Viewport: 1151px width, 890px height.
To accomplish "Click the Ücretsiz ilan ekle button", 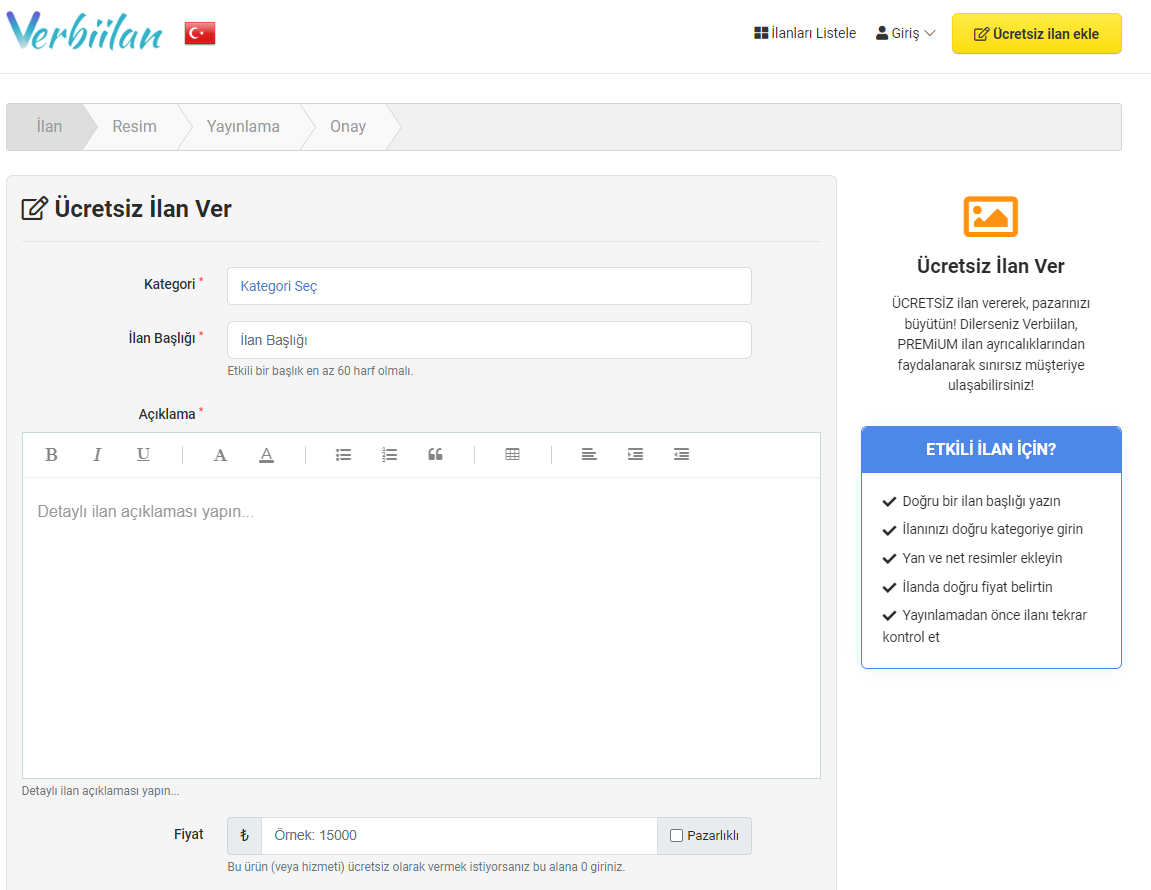I will coord(1036,33).
